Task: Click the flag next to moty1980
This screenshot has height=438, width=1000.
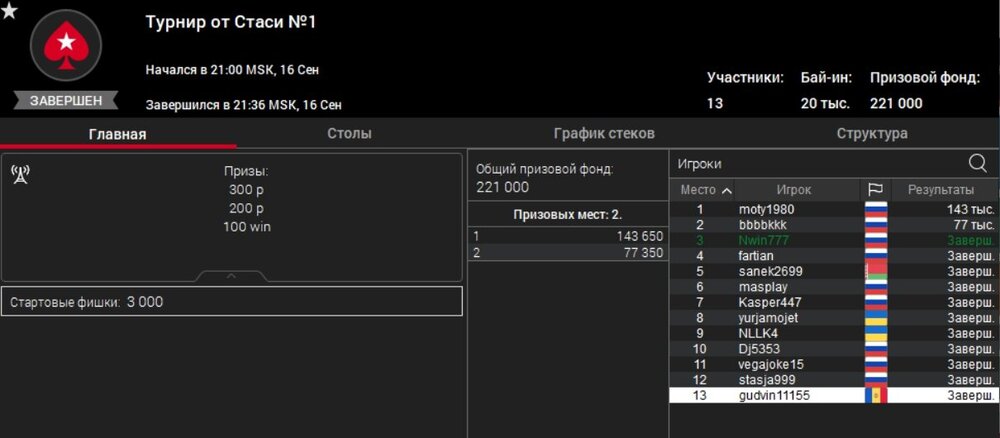Action: tap(875, 210)
